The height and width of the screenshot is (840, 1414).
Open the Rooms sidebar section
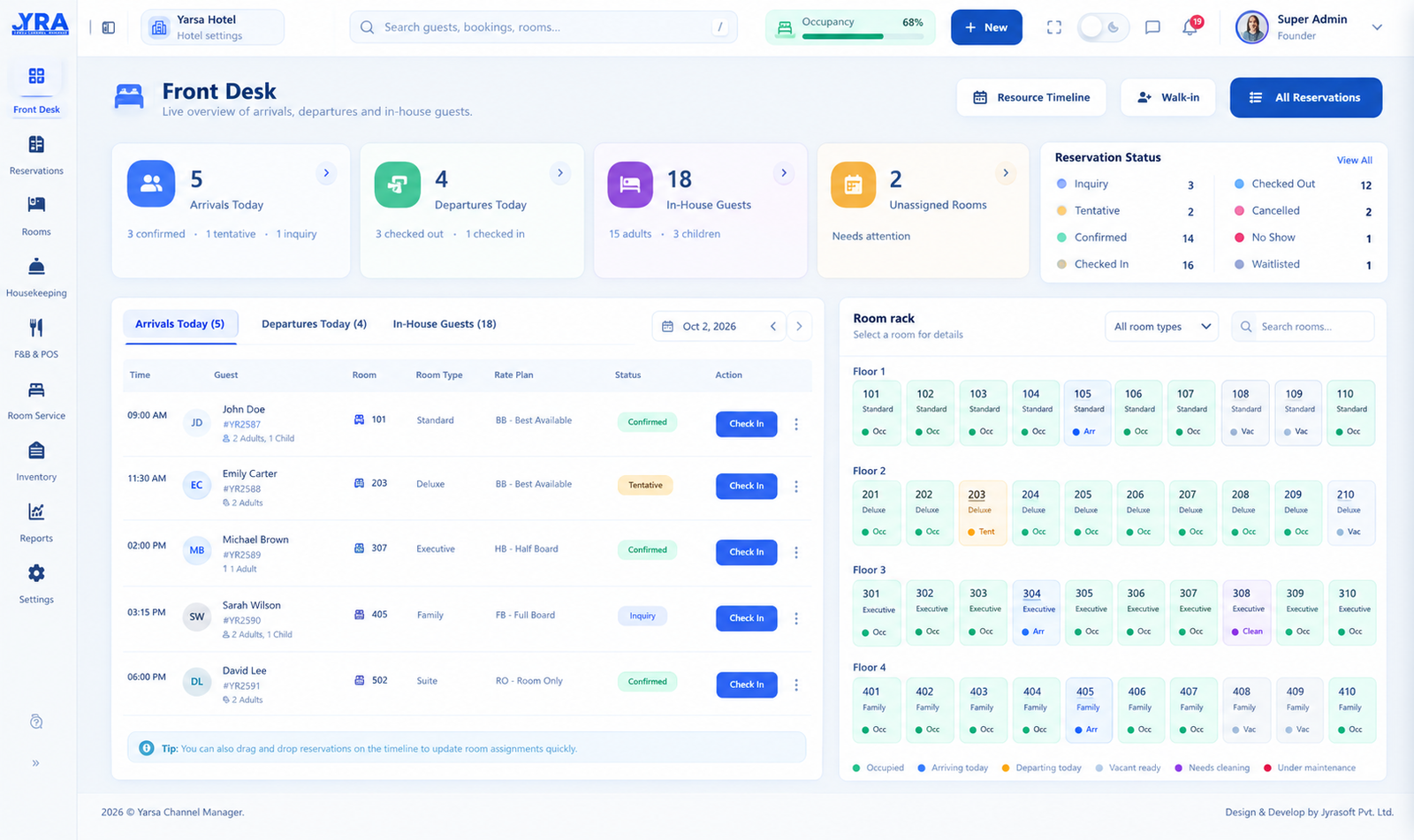36,216
